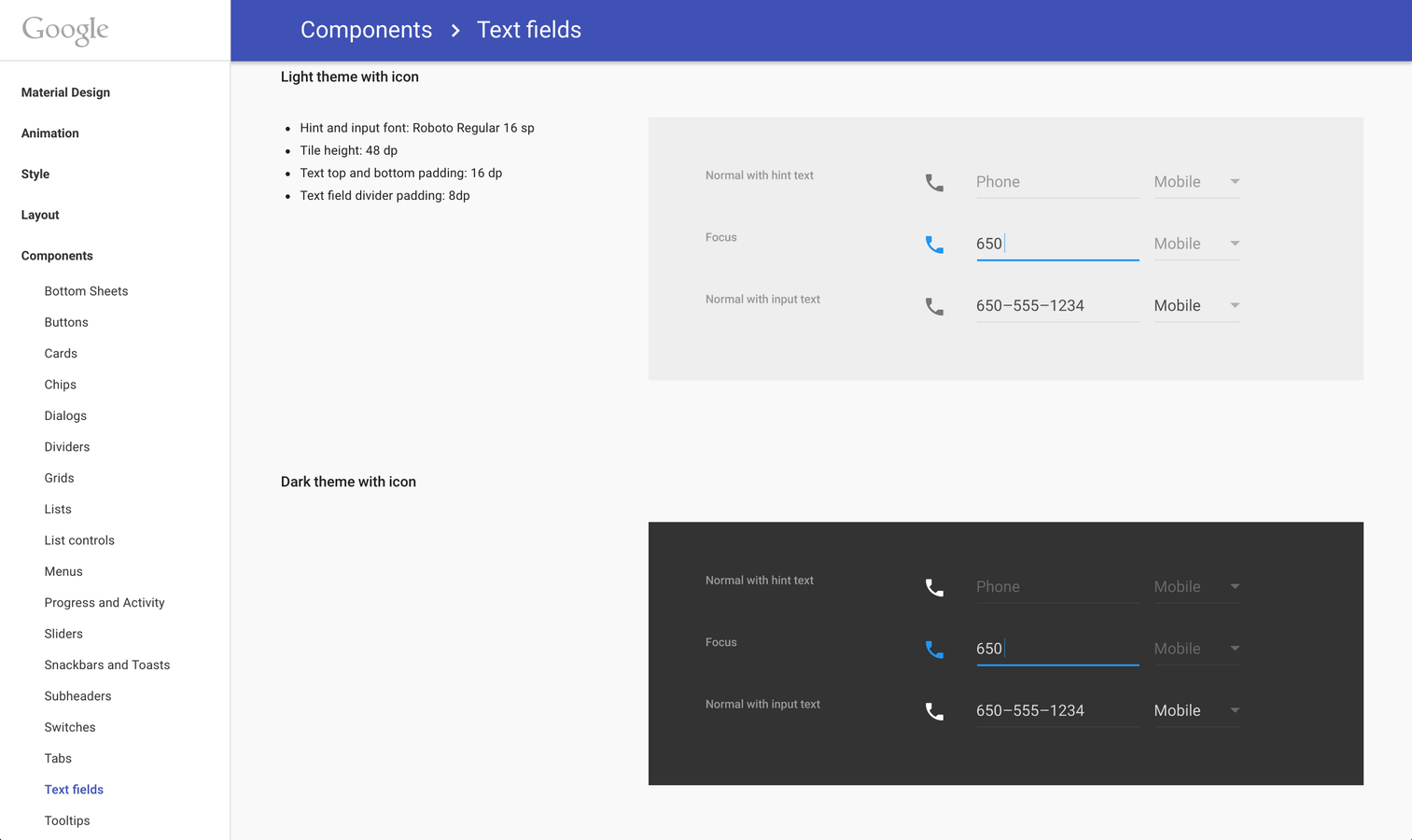Click Text fields title in header breadcrumb
Image resolution: width=1412 pixels, height=840 pixels.
(529, 30)
